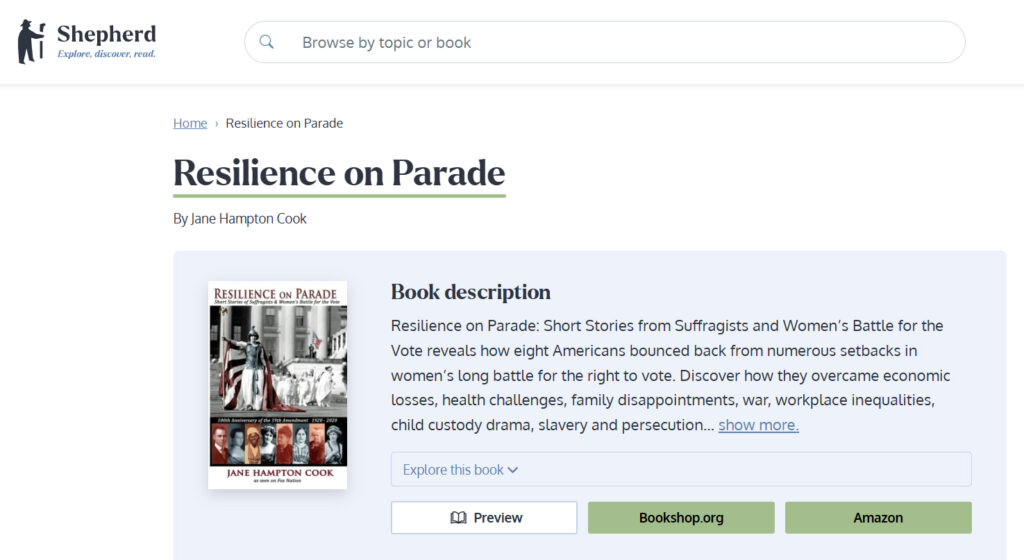Go to the Home breadcrumb link
The height and width of the screenshot is (560, 1024).
coord(190,123)
